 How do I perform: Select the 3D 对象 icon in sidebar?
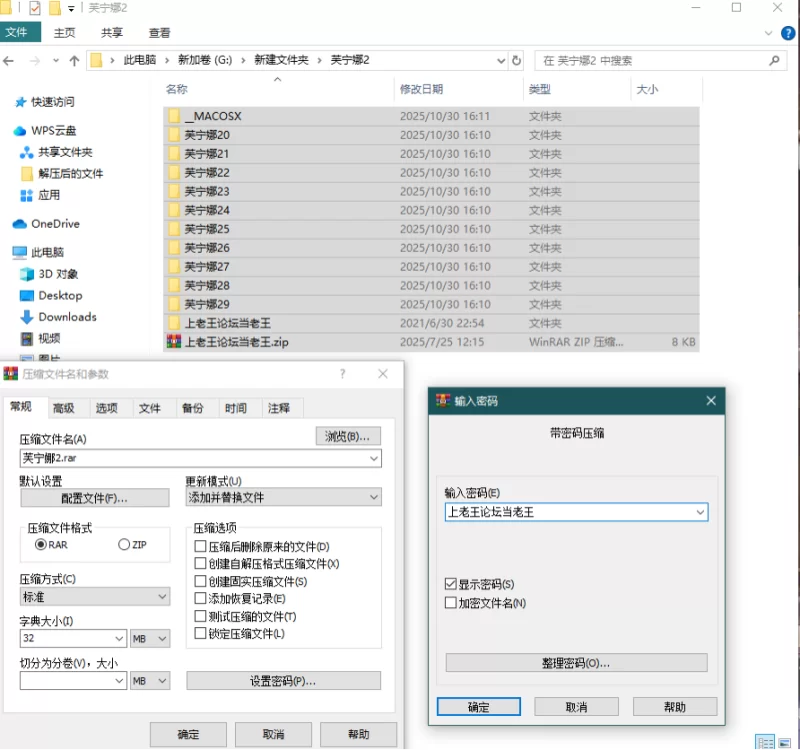click(27, 274)
